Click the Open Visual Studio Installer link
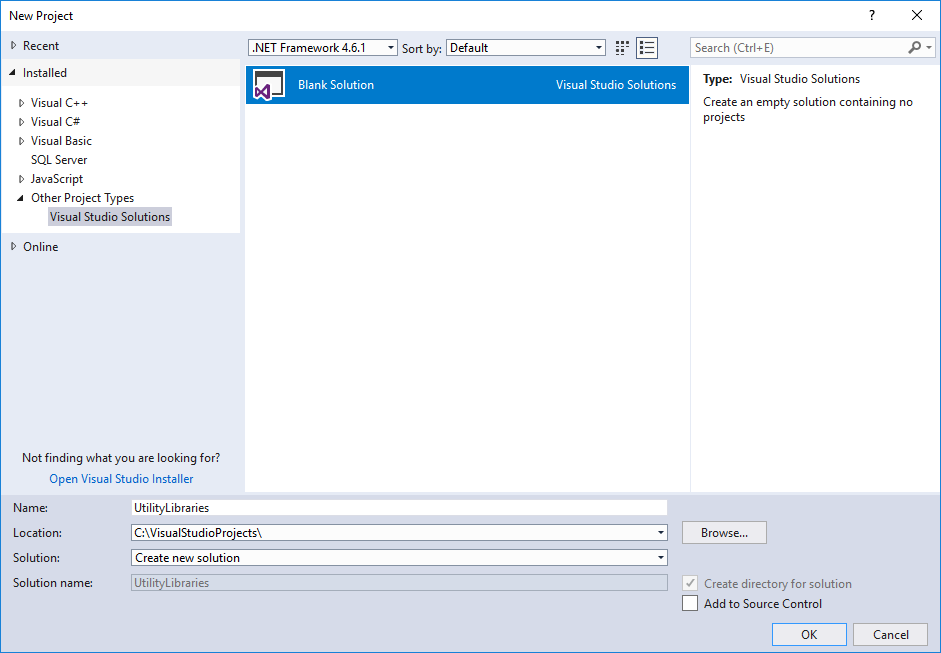941x653 pixels. pyautogui.click(x=120, y=478)
